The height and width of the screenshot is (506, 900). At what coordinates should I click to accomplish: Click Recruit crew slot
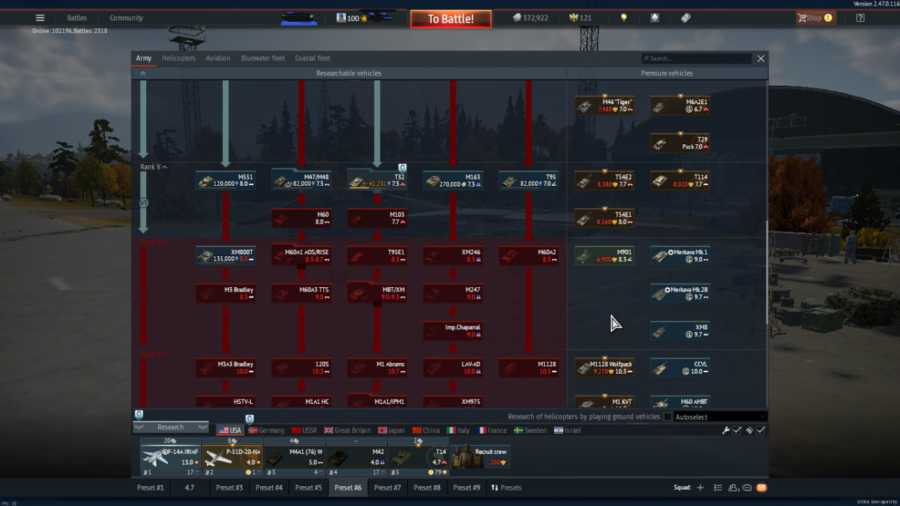point(480,457)
